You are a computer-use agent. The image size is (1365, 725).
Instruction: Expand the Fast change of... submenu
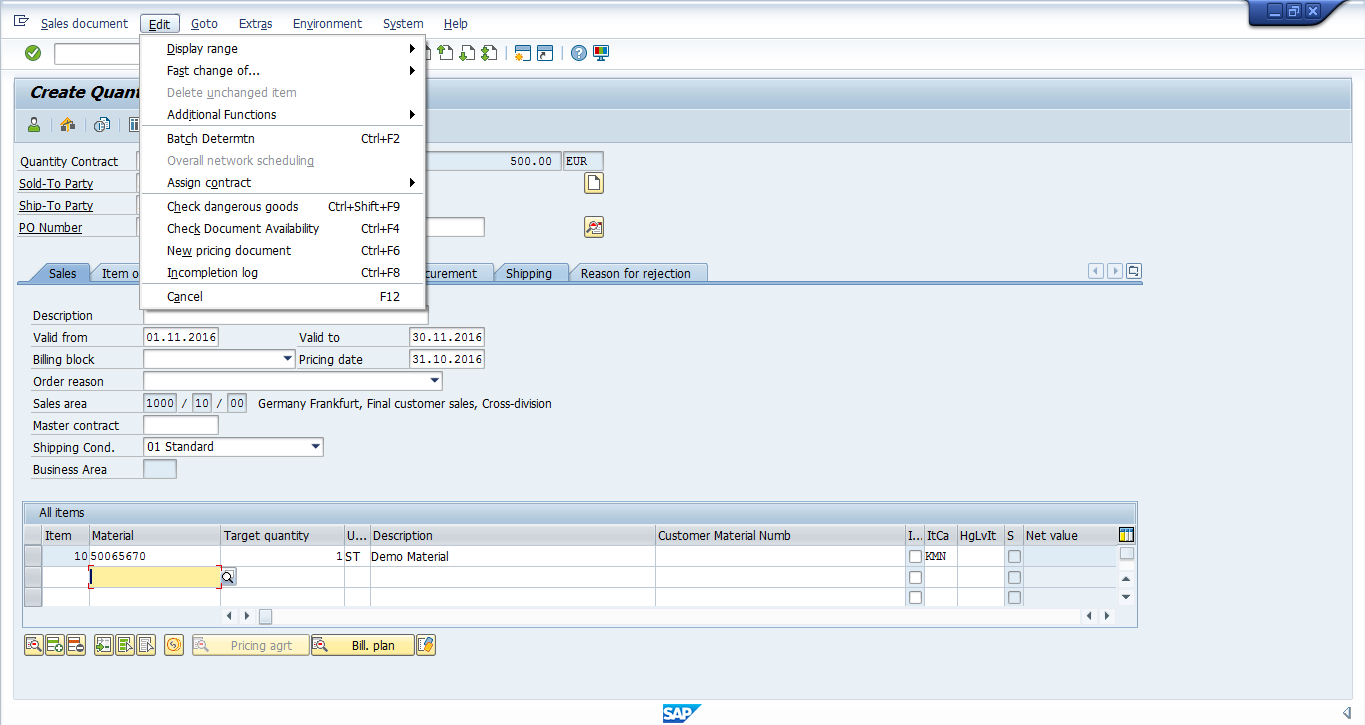click(282, 71)
